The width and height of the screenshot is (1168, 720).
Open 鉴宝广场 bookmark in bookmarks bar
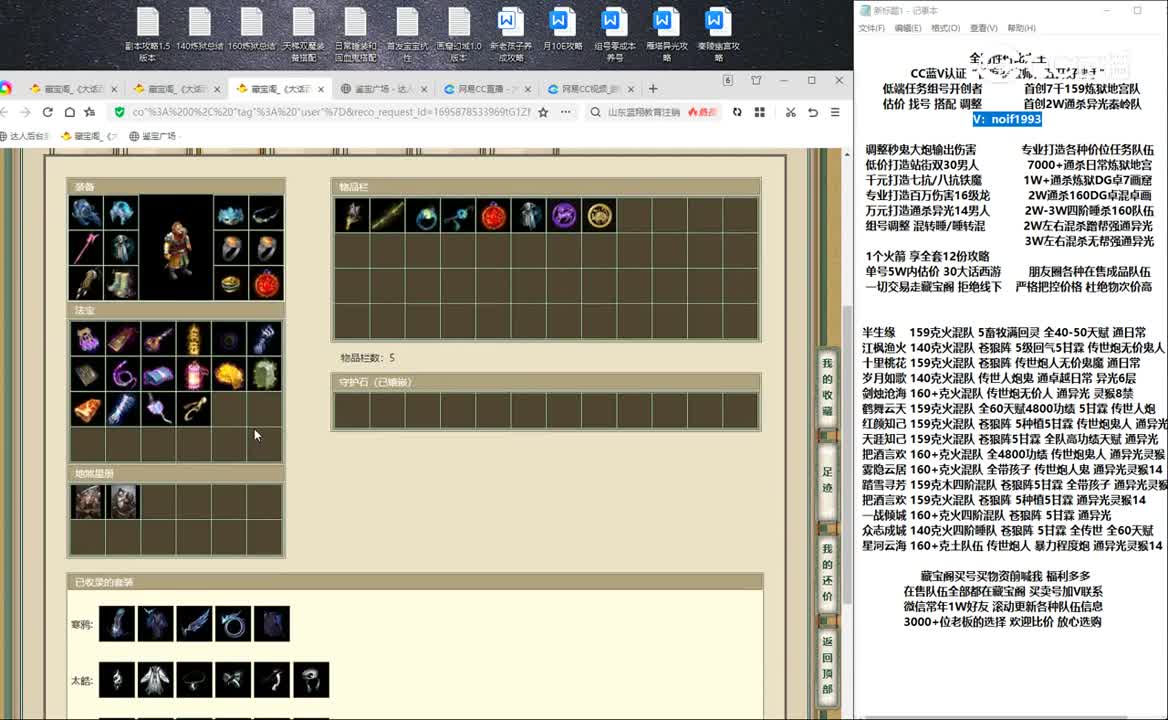153,136
